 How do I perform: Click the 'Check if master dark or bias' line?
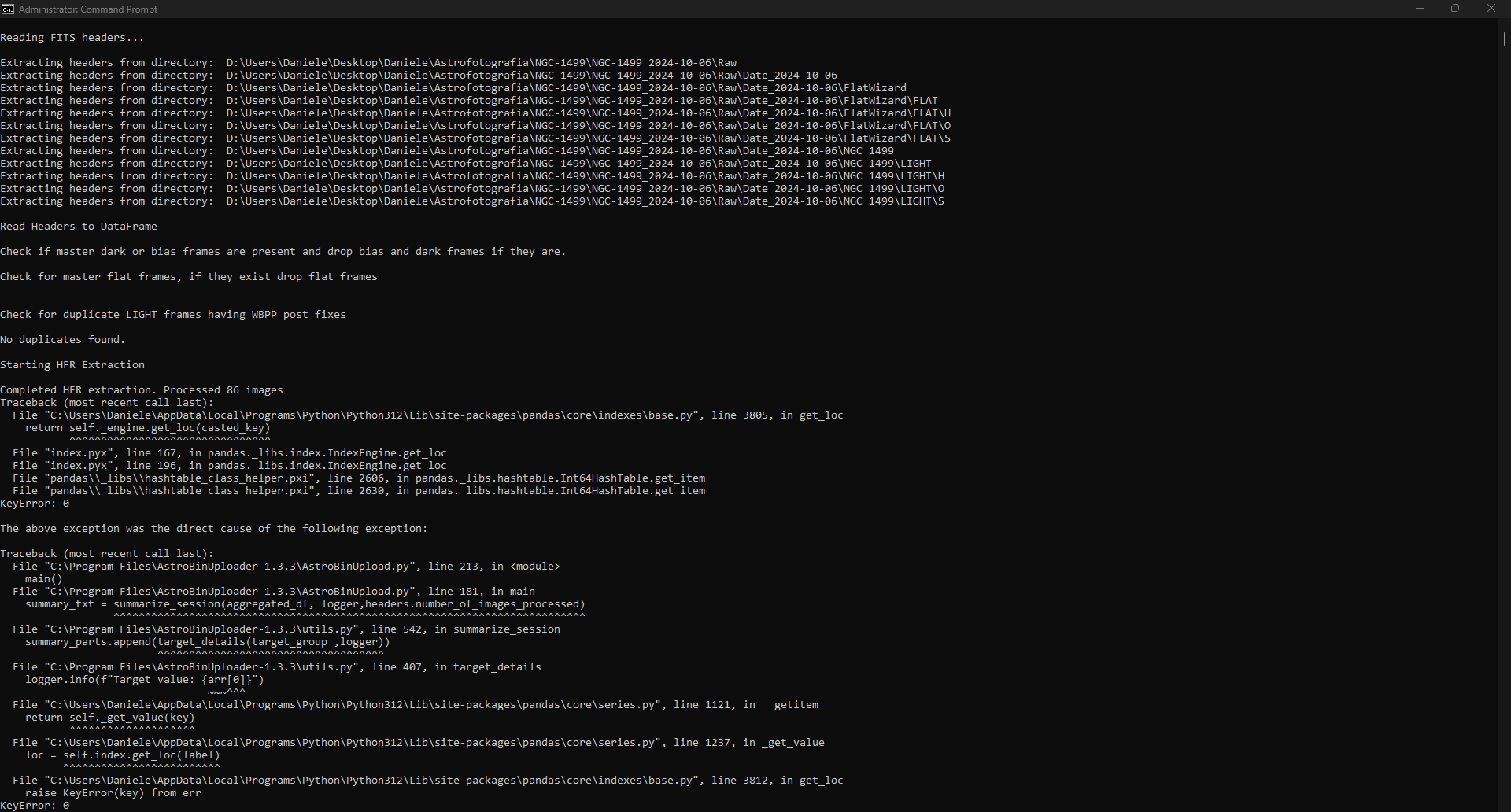283,252
